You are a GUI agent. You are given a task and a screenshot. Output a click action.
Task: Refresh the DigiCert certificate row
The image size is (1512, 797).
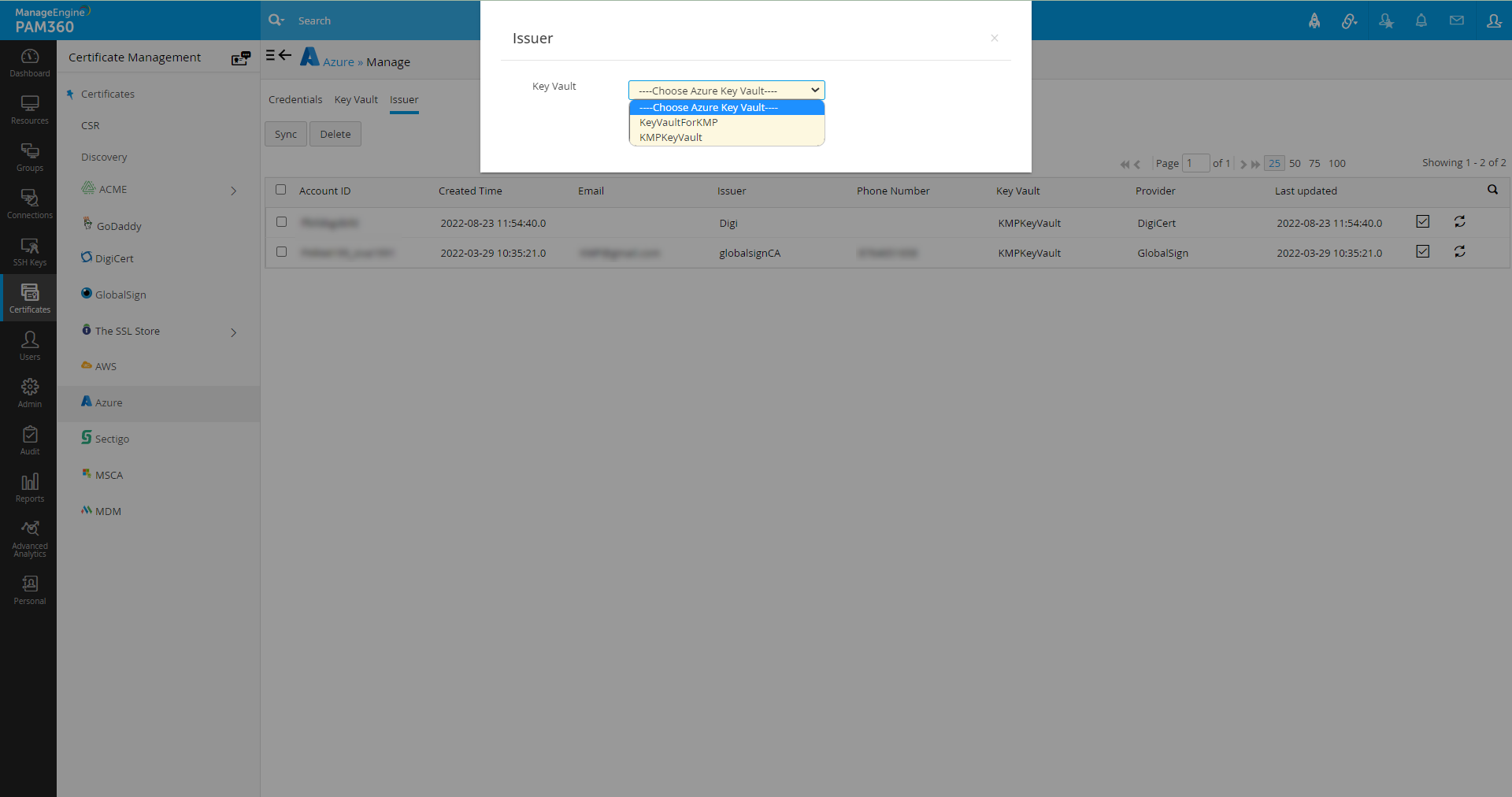[1459, 221]
